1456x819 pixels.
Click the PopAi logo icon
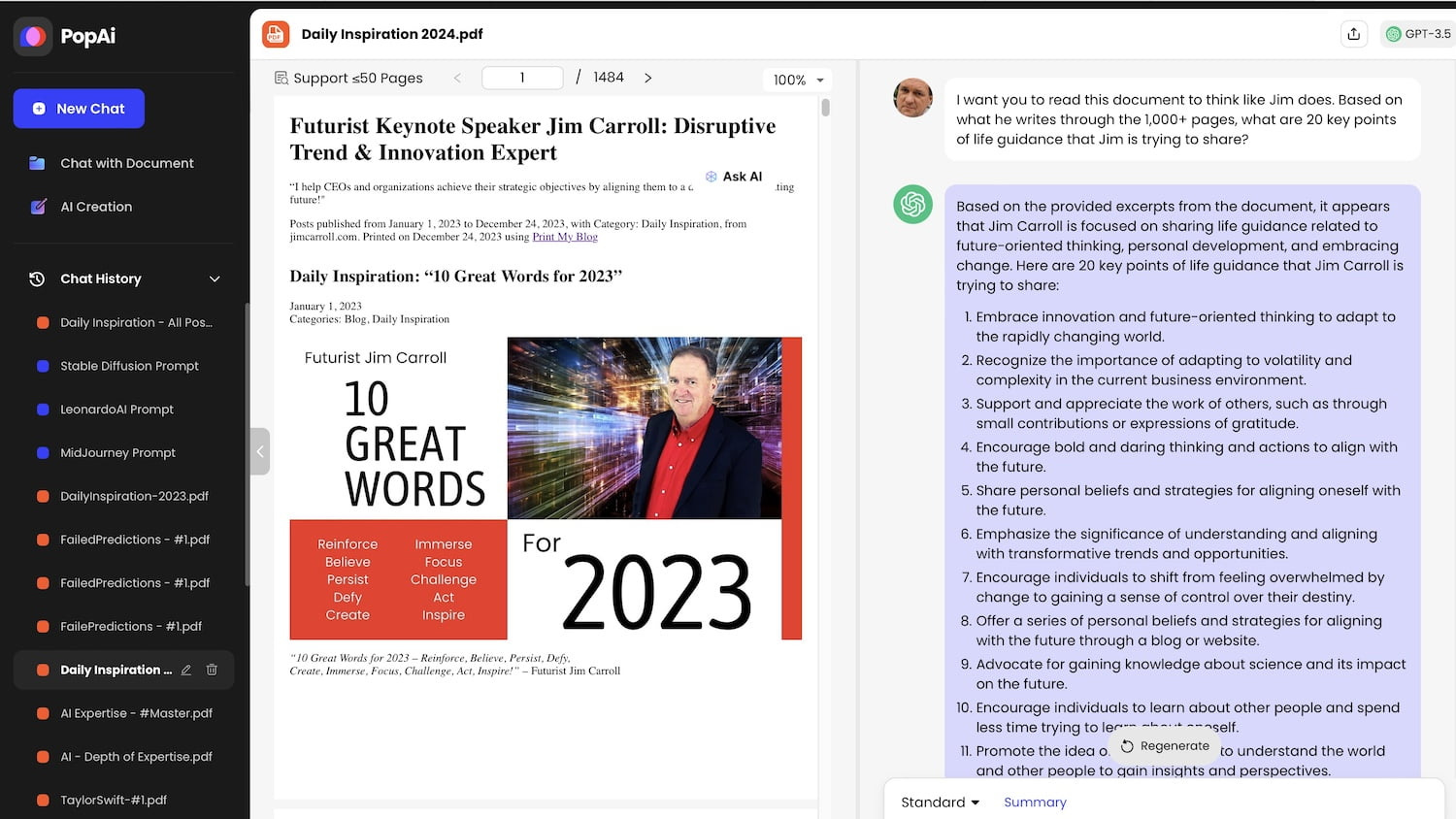[x=33, y=37]
